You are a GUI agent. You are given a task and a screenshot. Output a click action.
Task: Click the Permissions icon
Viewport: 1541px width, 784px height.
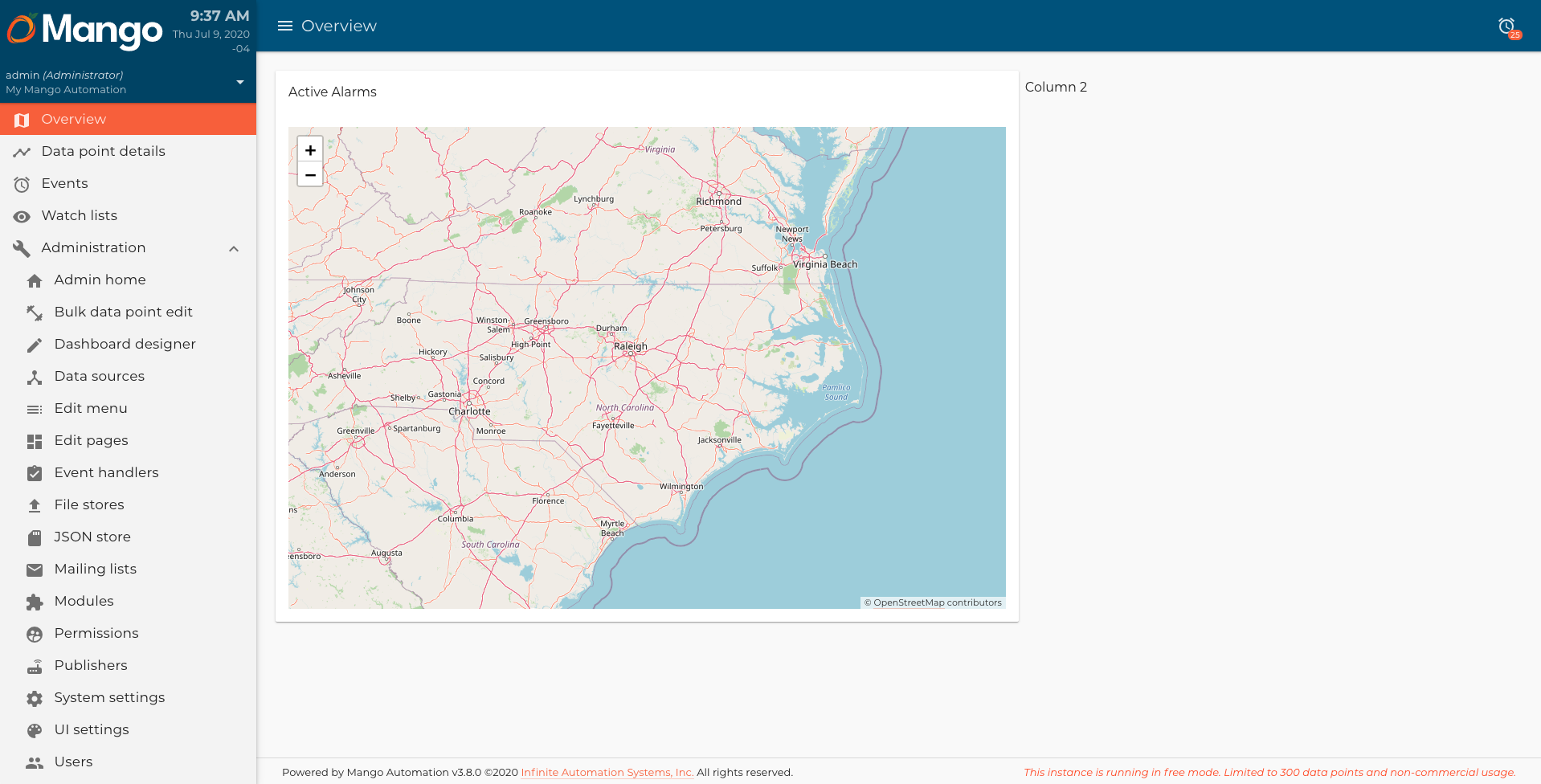click(35, 634)
